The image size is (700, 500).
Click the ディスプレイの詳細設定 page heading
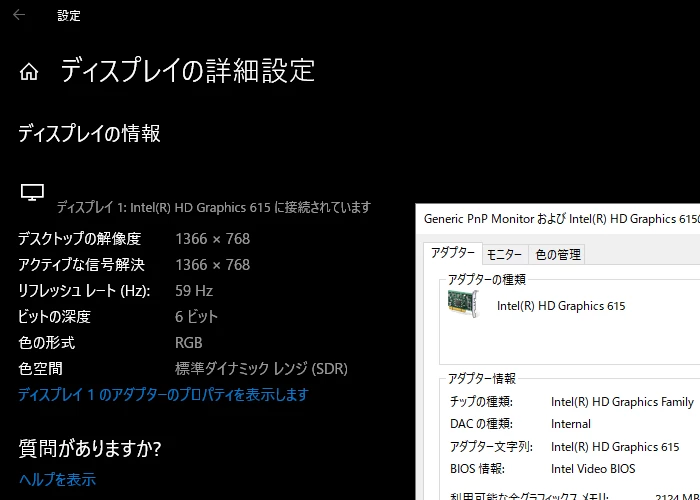188,71
